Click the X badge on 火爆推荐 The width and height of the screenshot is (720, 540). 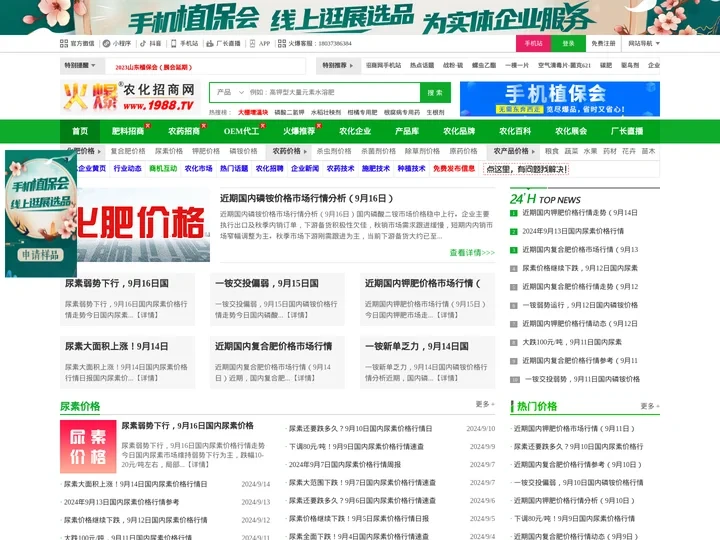tap(319, 125)
